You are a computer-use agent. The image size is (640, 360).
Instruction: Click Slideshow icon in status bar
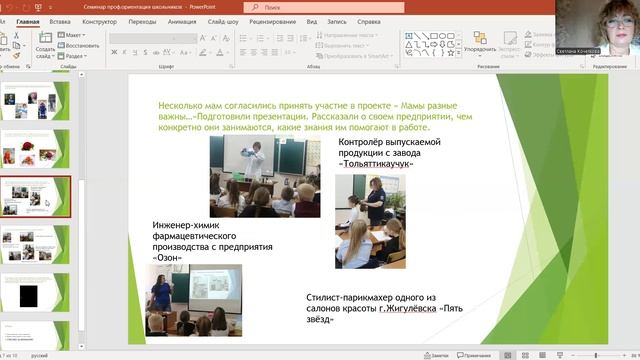pos(560,356)
